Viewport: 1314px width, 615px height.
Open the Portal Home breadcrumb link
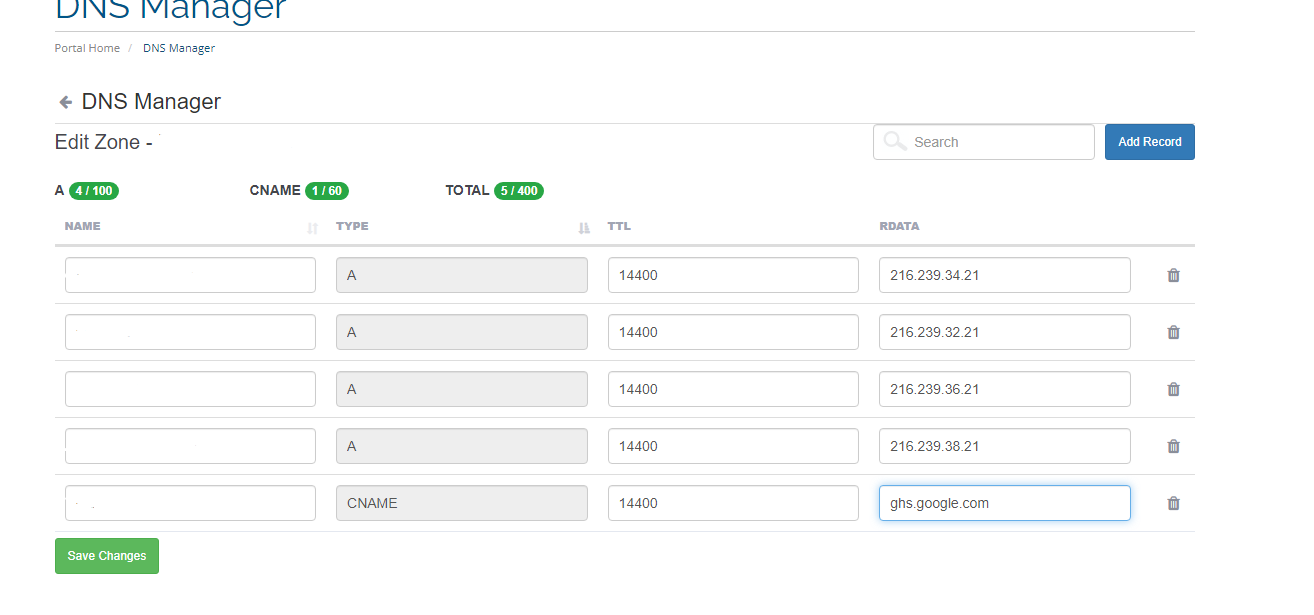[87, 48]
